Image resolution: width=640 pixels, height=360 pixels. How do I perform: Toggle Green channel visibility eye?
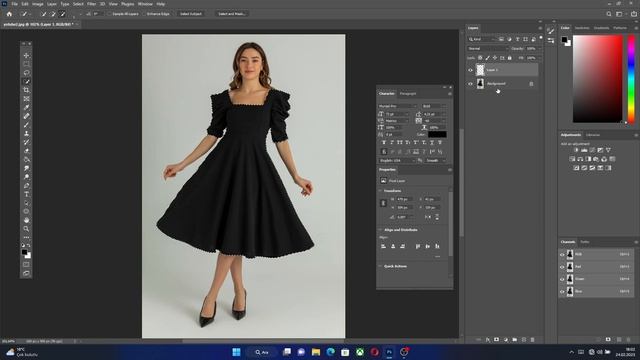click(562, 279)
